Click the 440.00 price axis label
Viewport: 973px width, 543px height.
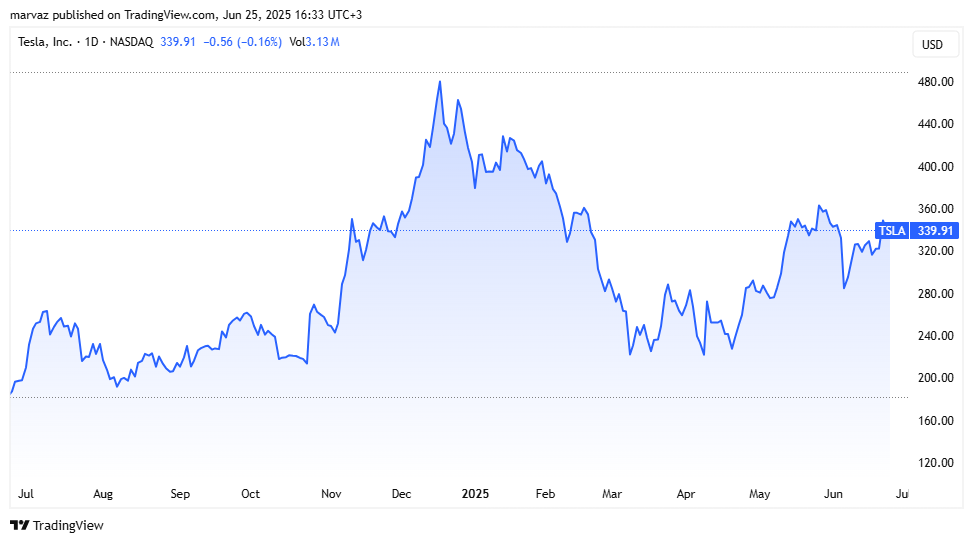[x=936, y=124]
